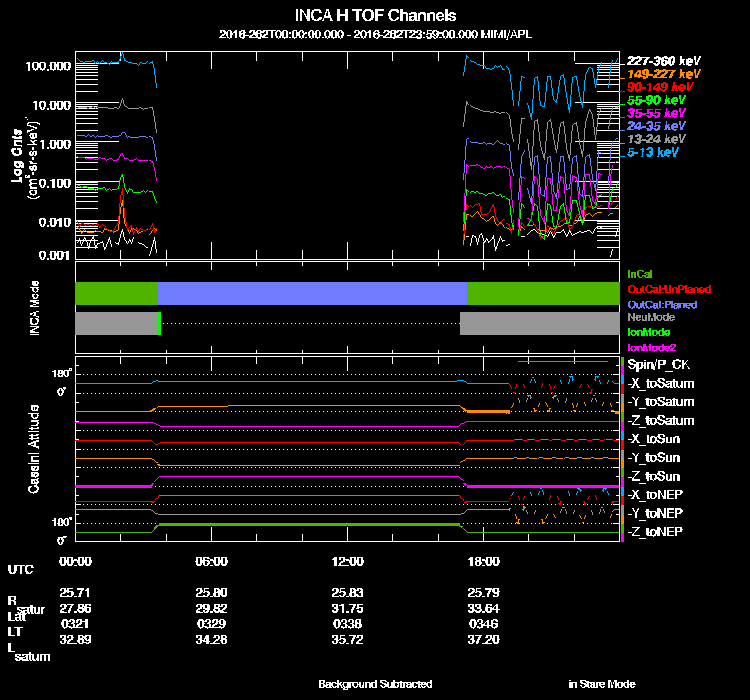Choose the magenta 35-55 keV channel label
Screen dimensions: 750x700
pos(655,114)
